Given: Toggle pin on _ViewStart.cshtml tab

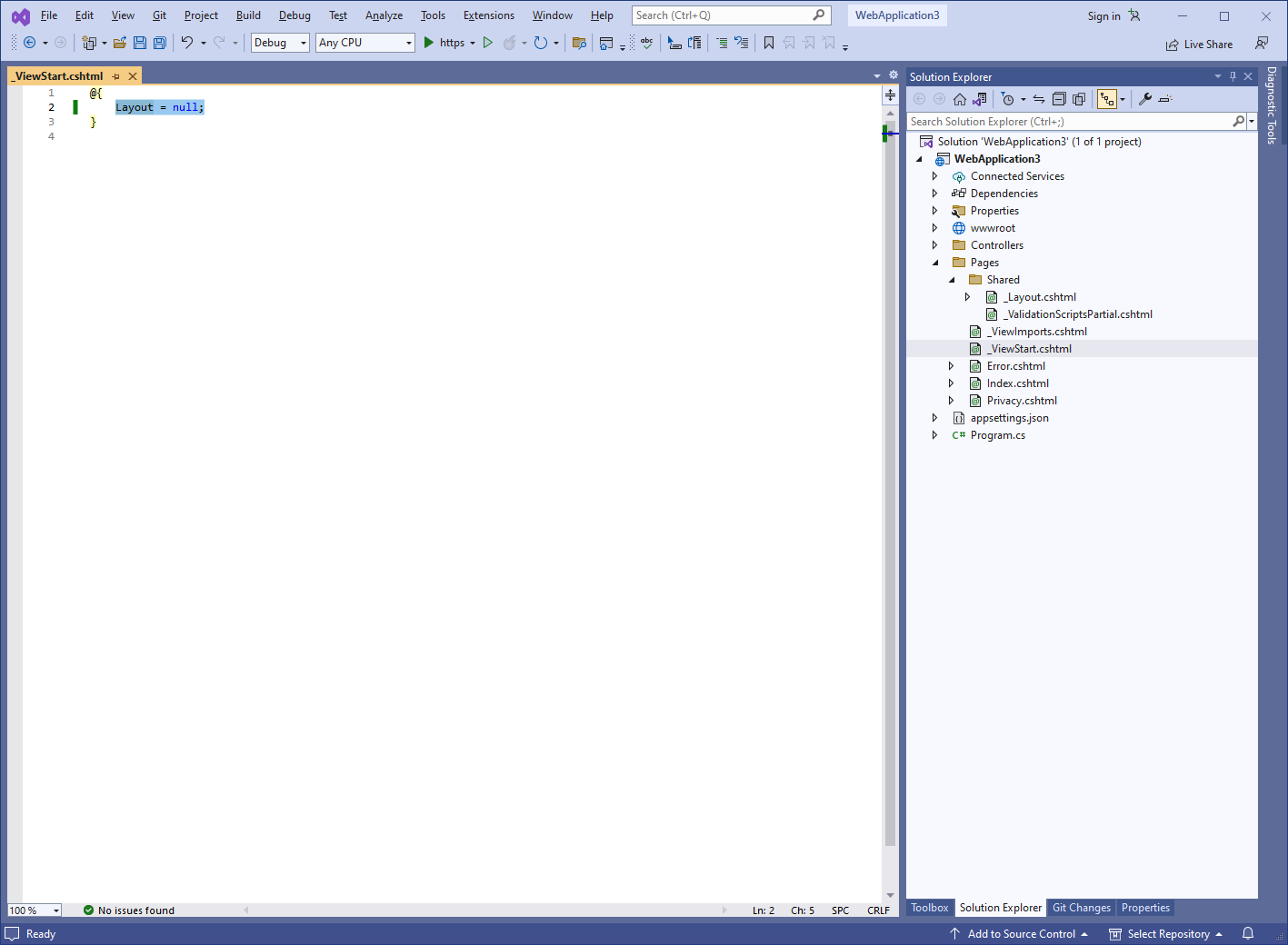Looking at the screenshot, I should coord(116,76).
